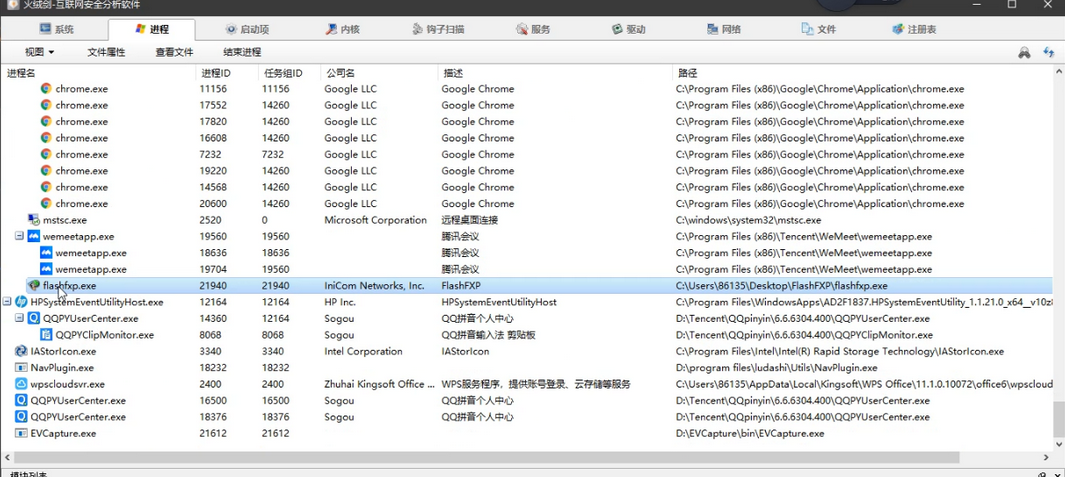Click the 文件属性 button
This screenshot has height=477, width=1065.
coord(107,52)
